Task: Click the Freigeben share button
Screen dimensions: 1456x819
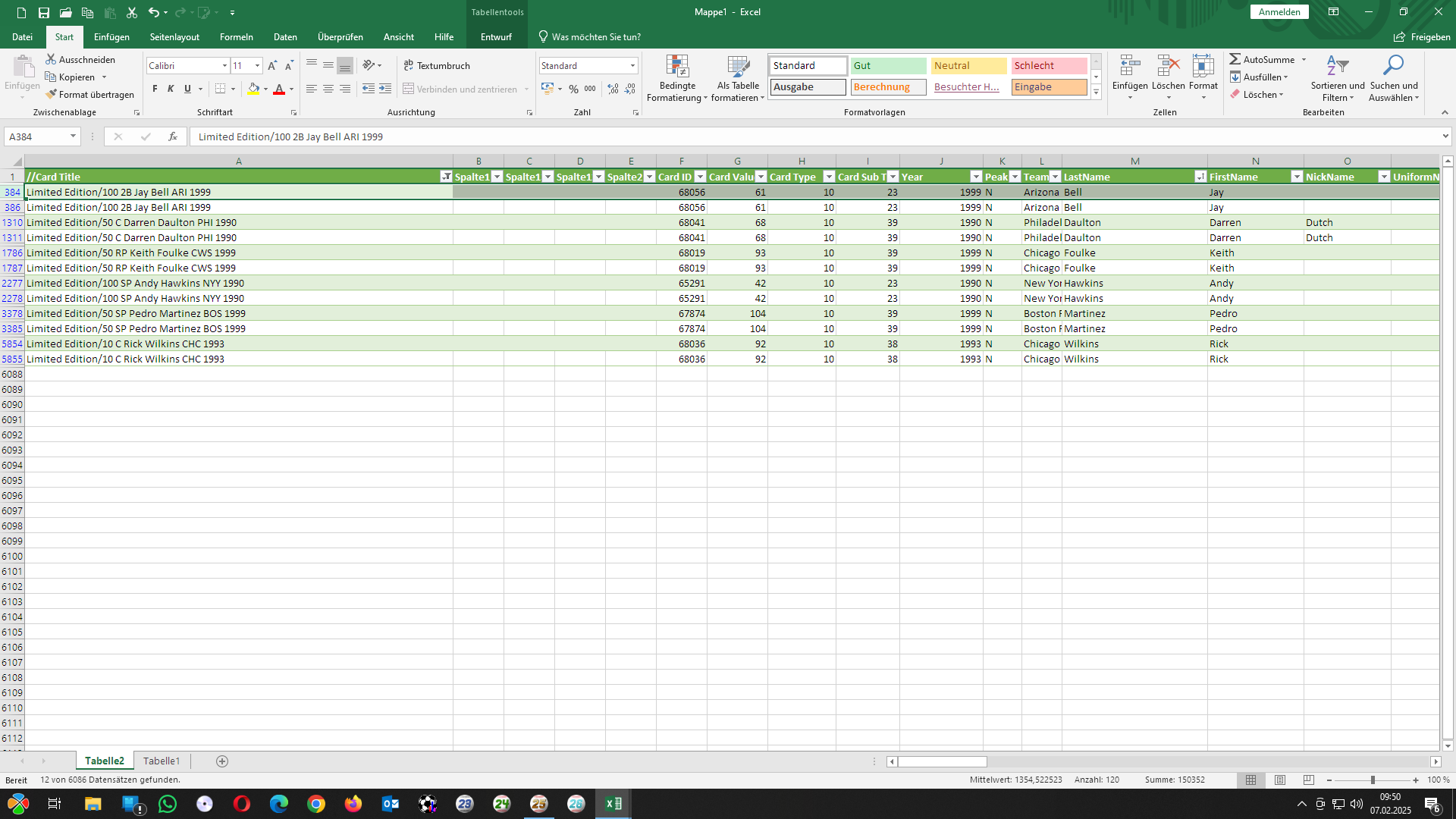Action: 1422,36
